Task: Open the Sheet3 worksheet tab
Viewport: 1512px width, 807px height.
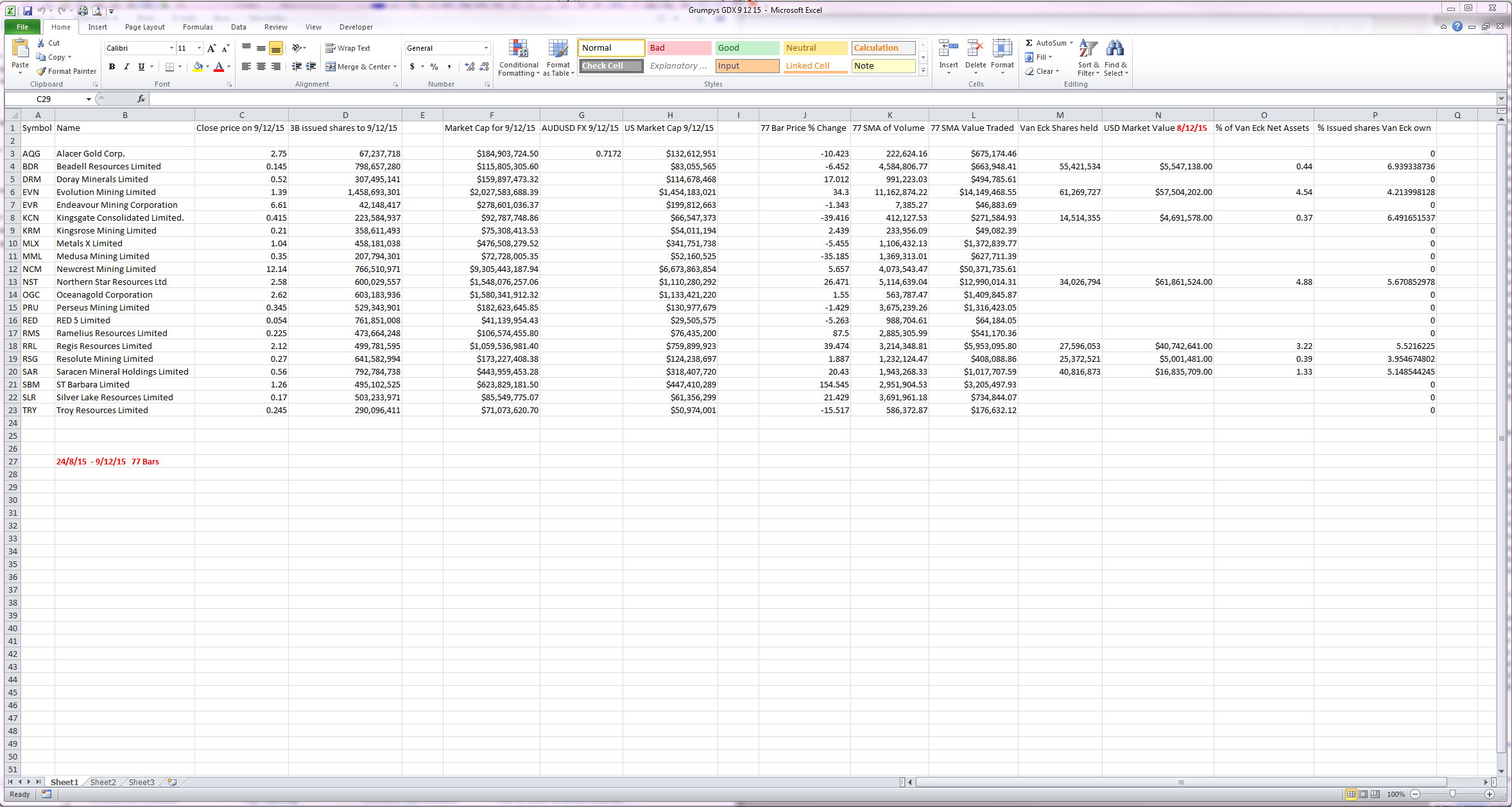Action: (141, 782)
